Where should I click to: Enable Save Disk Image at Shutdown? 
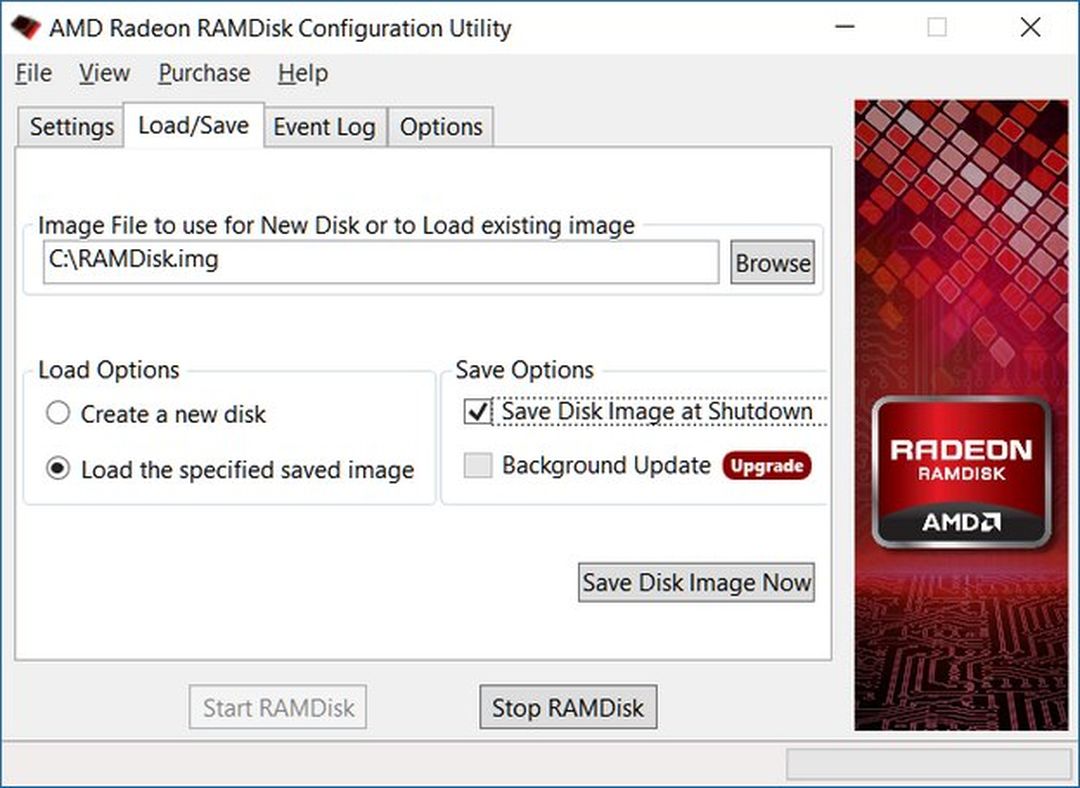[x=477, y=412]
